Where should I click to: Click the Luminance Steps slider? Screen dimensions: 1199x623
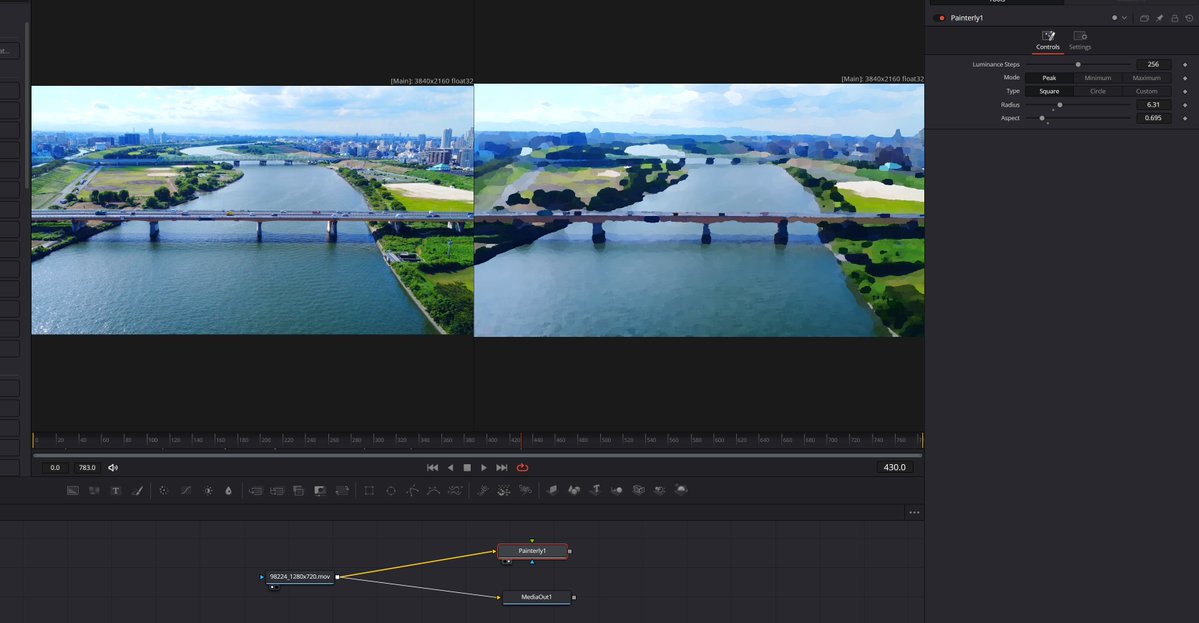[1078, 65]
